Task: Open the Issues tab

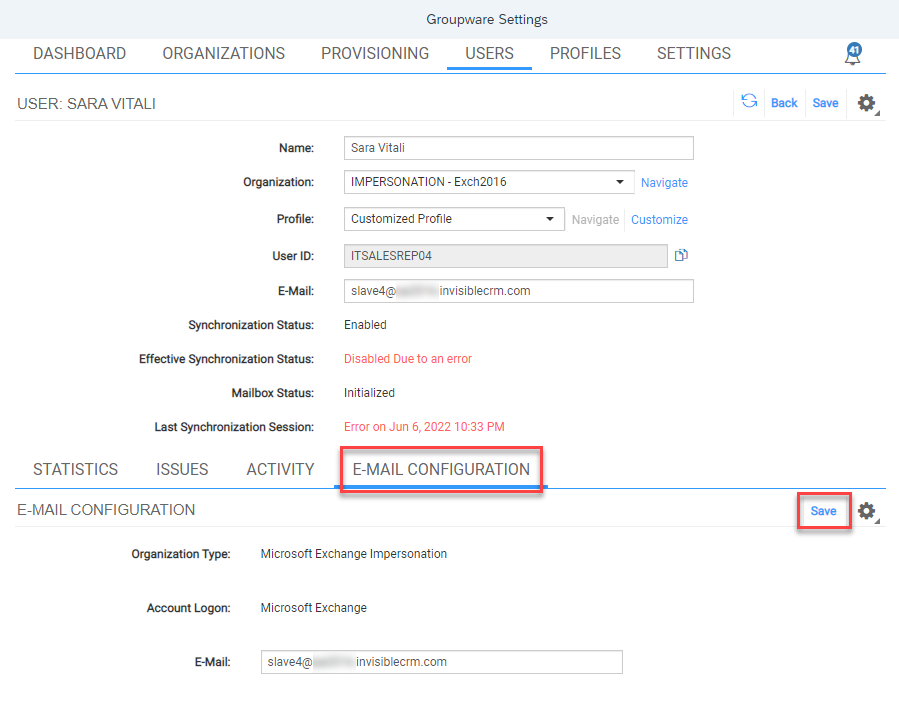Action: pyautogui.click(x=181, y=468)
